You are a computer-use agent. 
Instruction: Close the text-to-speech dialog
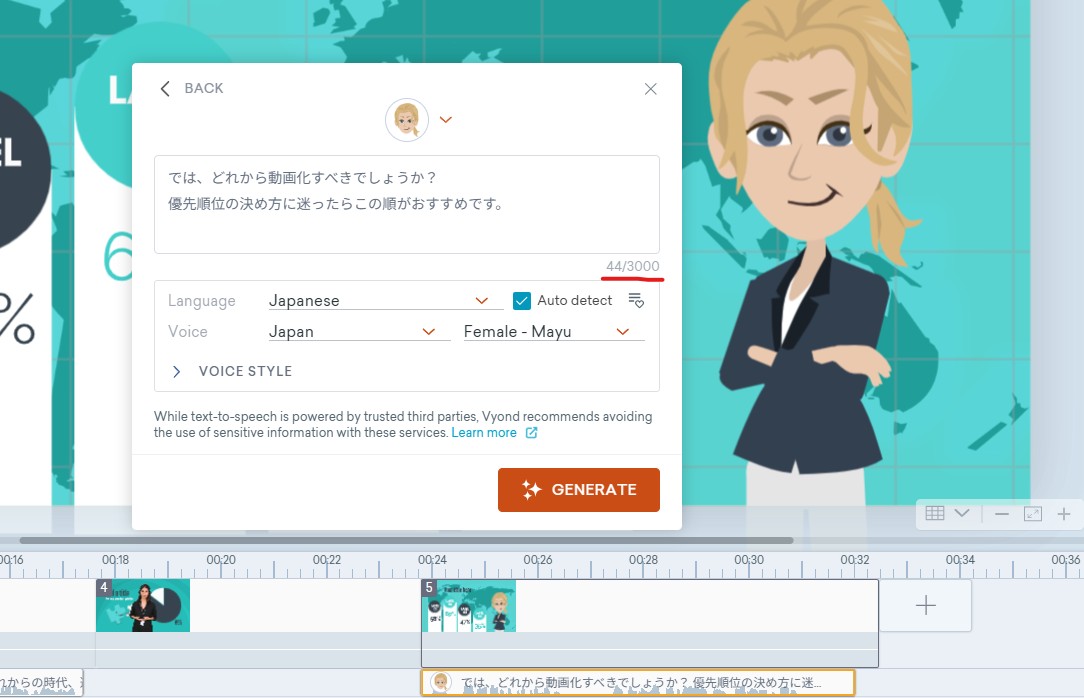pyautogui.click(x=650, y=89)
